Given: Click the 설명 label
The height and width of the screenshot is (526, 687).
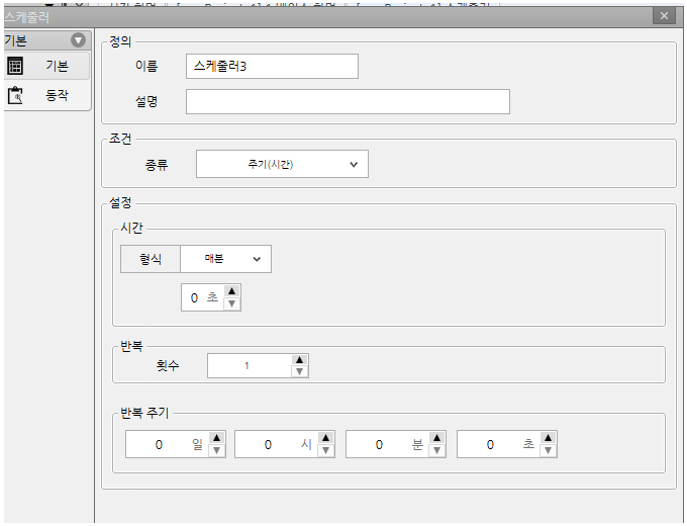Looking at the screenshot, I should click(146, 102).
